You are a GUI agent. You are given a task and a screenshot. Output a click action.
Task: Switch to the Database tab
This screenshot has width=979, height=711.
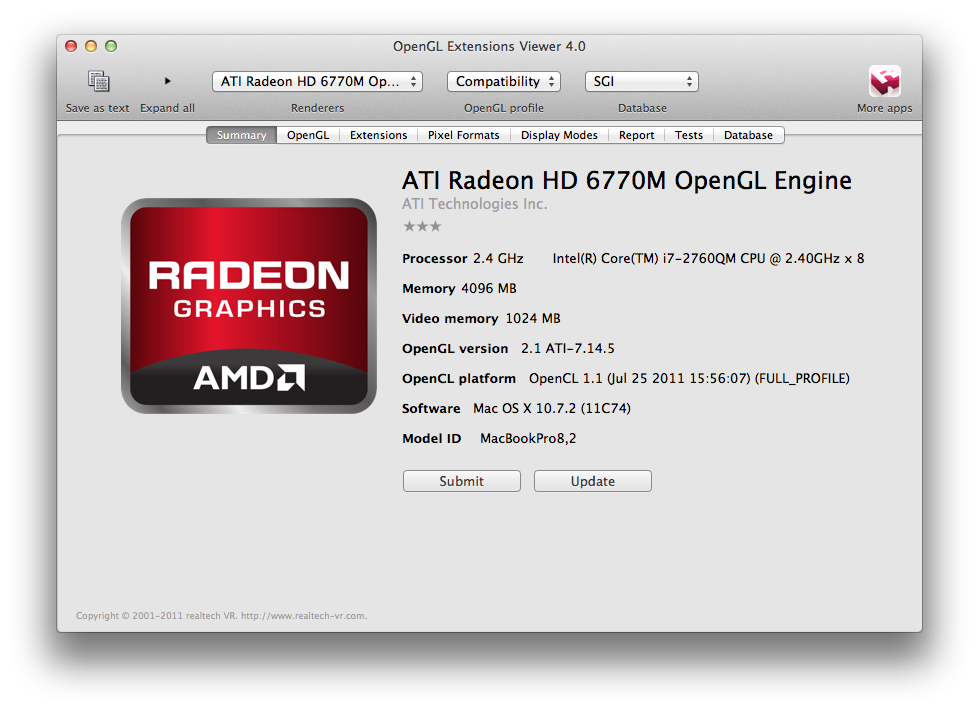tap(748, 135)
